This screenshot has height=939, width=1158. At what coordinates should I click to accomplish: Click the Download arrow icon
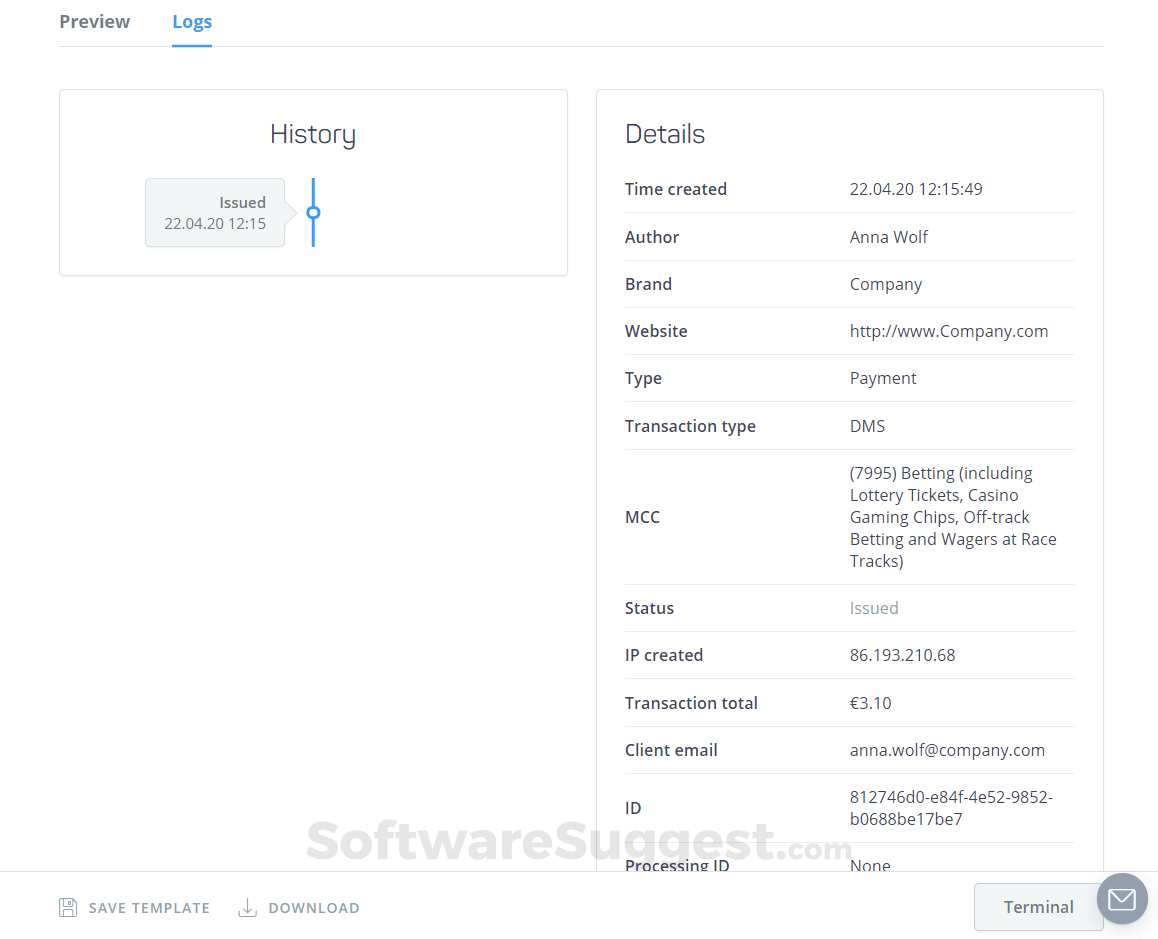[x=247, y=907]
